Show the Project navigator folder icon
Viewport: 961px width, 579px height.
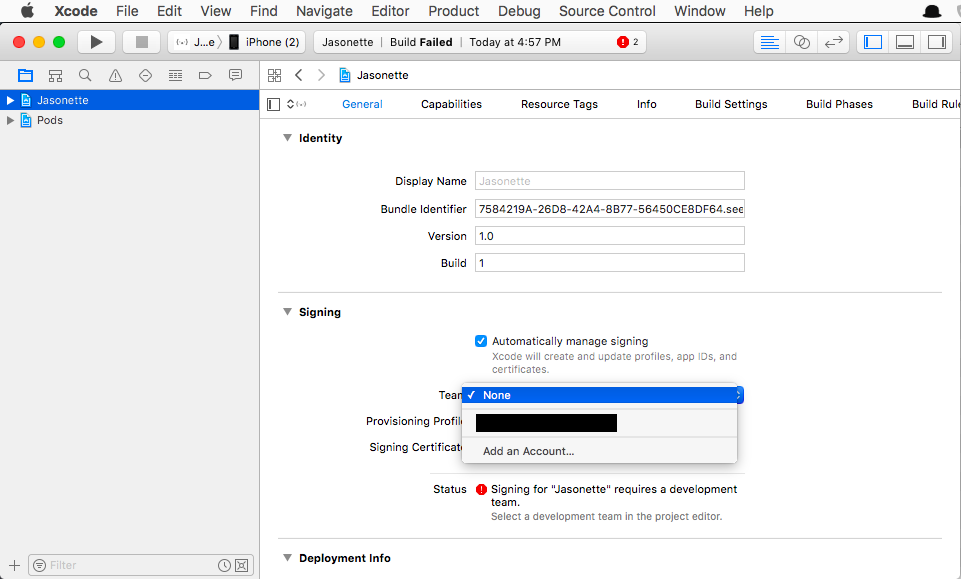25,75
